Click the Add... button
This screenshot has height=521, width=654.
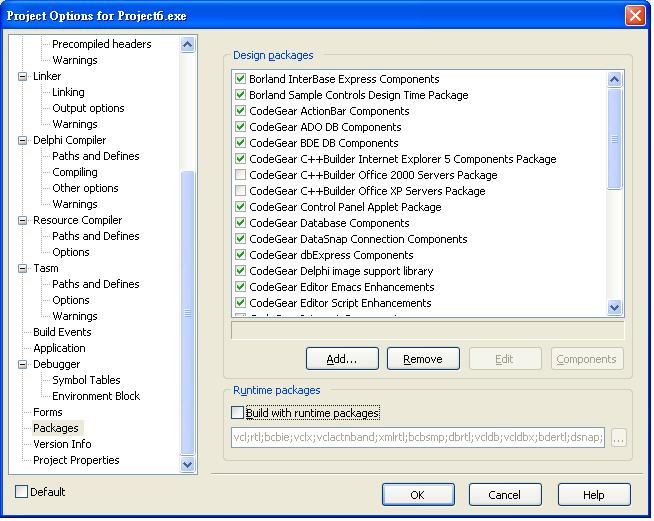[x=342, y=359]
